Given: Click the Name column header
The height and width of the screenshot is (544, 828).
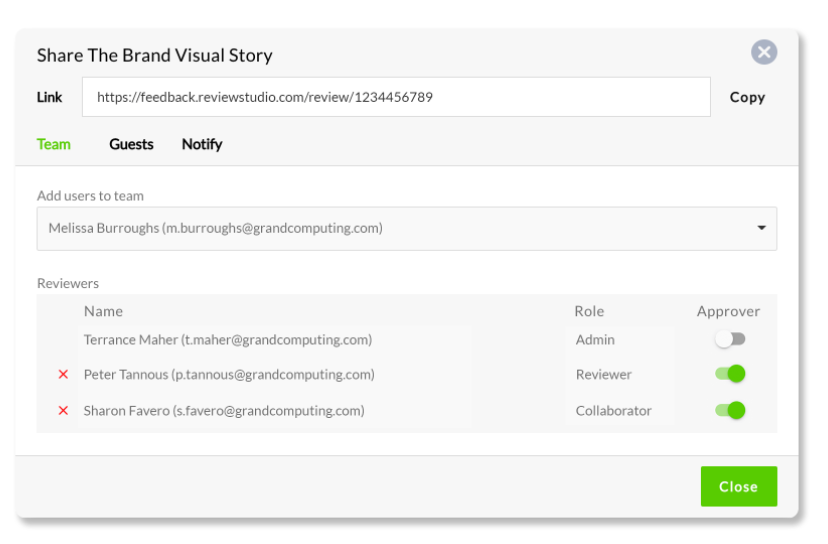Looking at the screenshot, I should pyautogui.click(x=104, y=311).
